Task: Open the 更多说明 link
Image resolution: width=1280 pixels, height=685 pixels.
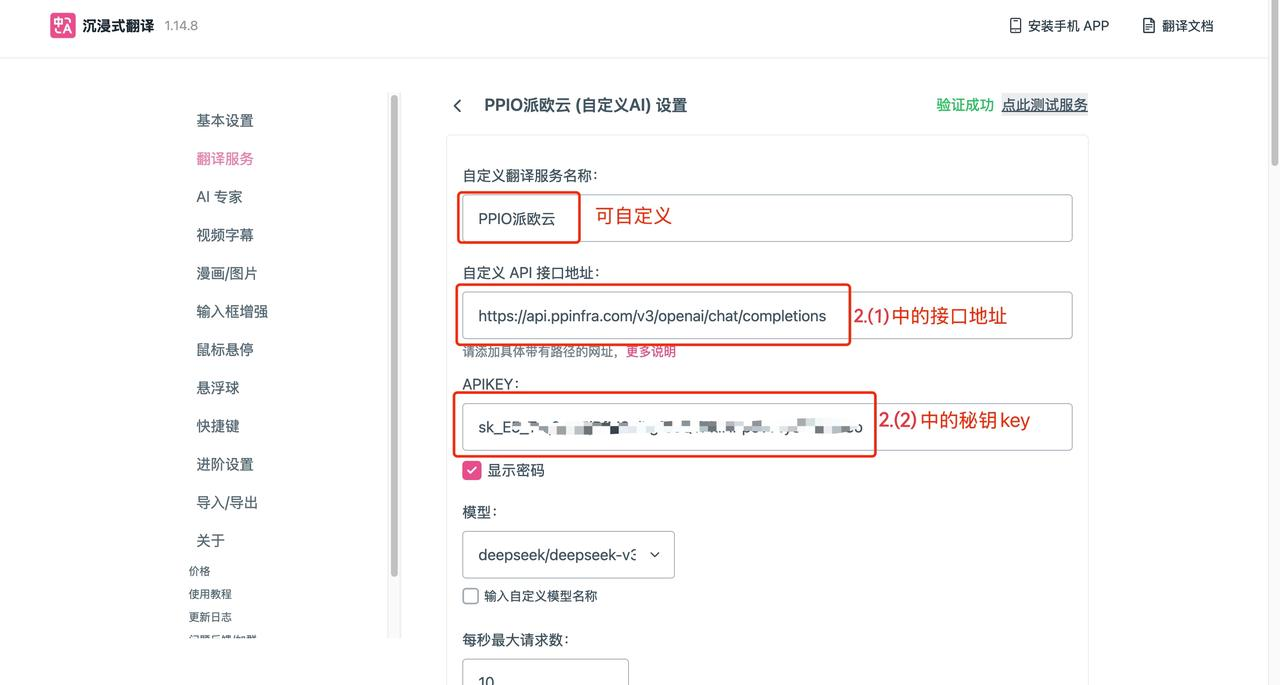Action: click(651, 352)
